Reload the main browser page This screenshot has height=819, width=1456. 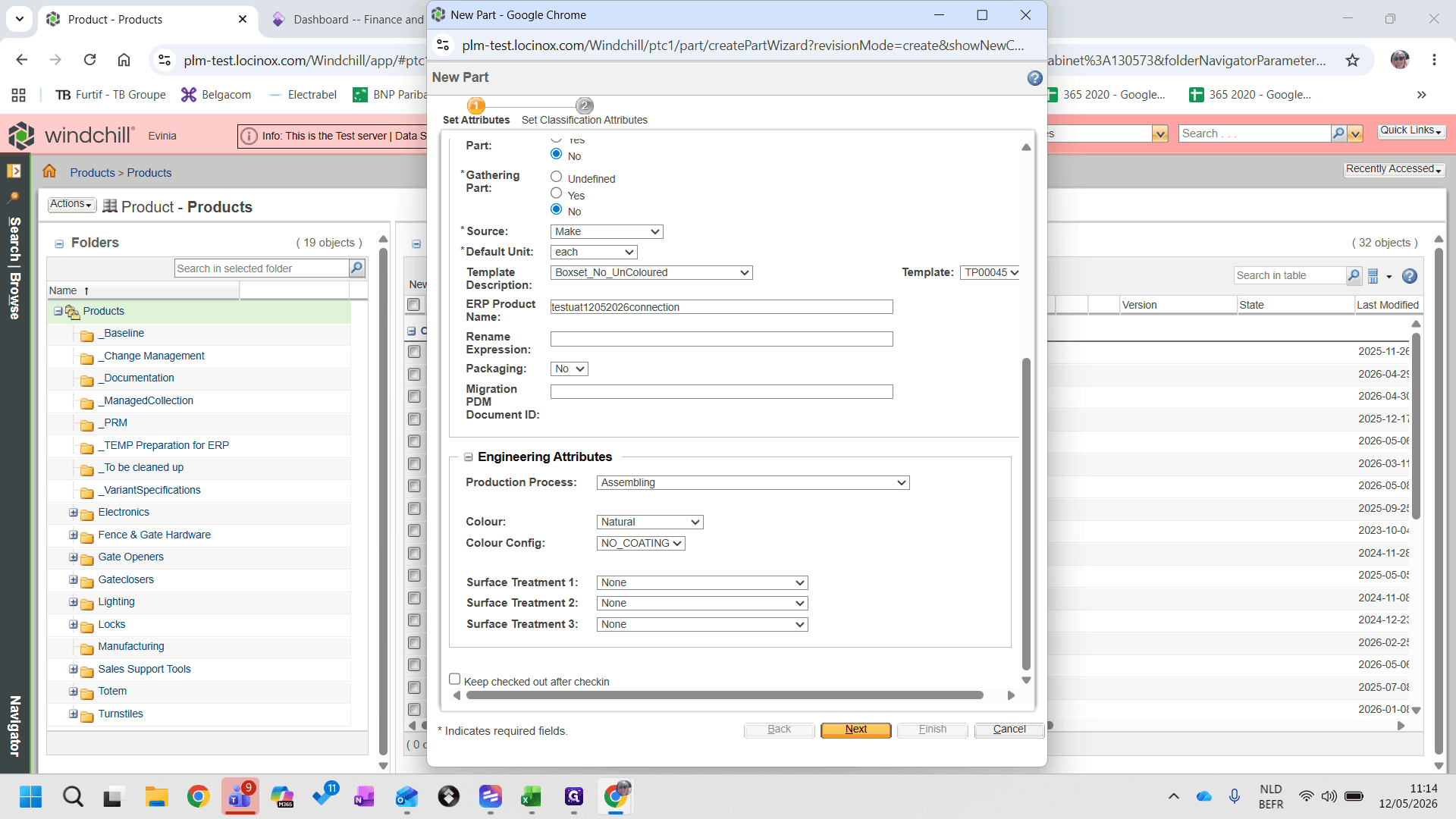coord(89,60)
